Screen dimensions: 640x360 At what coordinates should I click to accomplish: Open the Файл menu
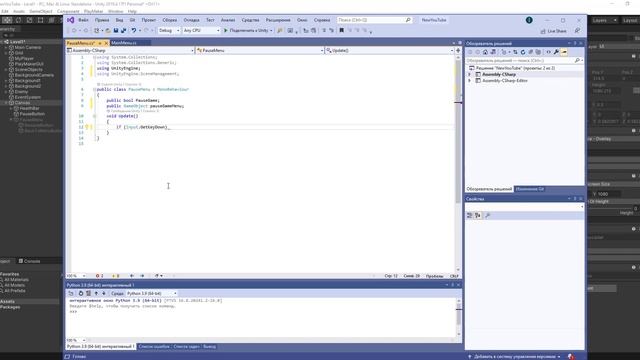point(83,20)
